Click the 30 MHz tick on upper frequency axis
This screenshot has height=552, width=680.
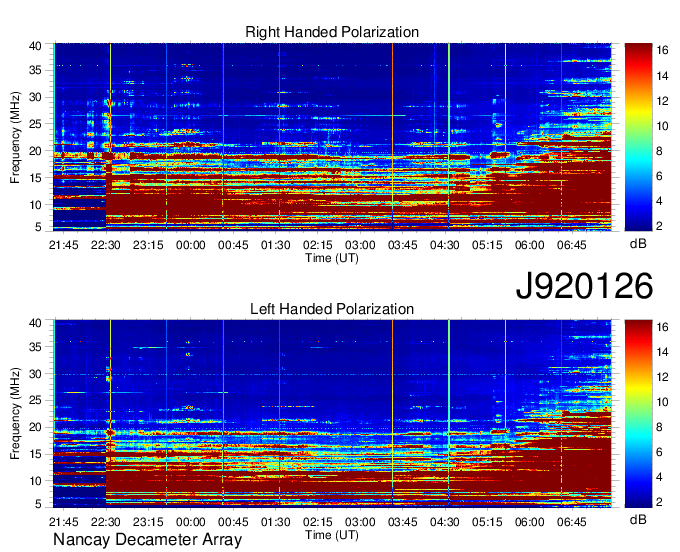pyautogui.click(x=35, y=97)
